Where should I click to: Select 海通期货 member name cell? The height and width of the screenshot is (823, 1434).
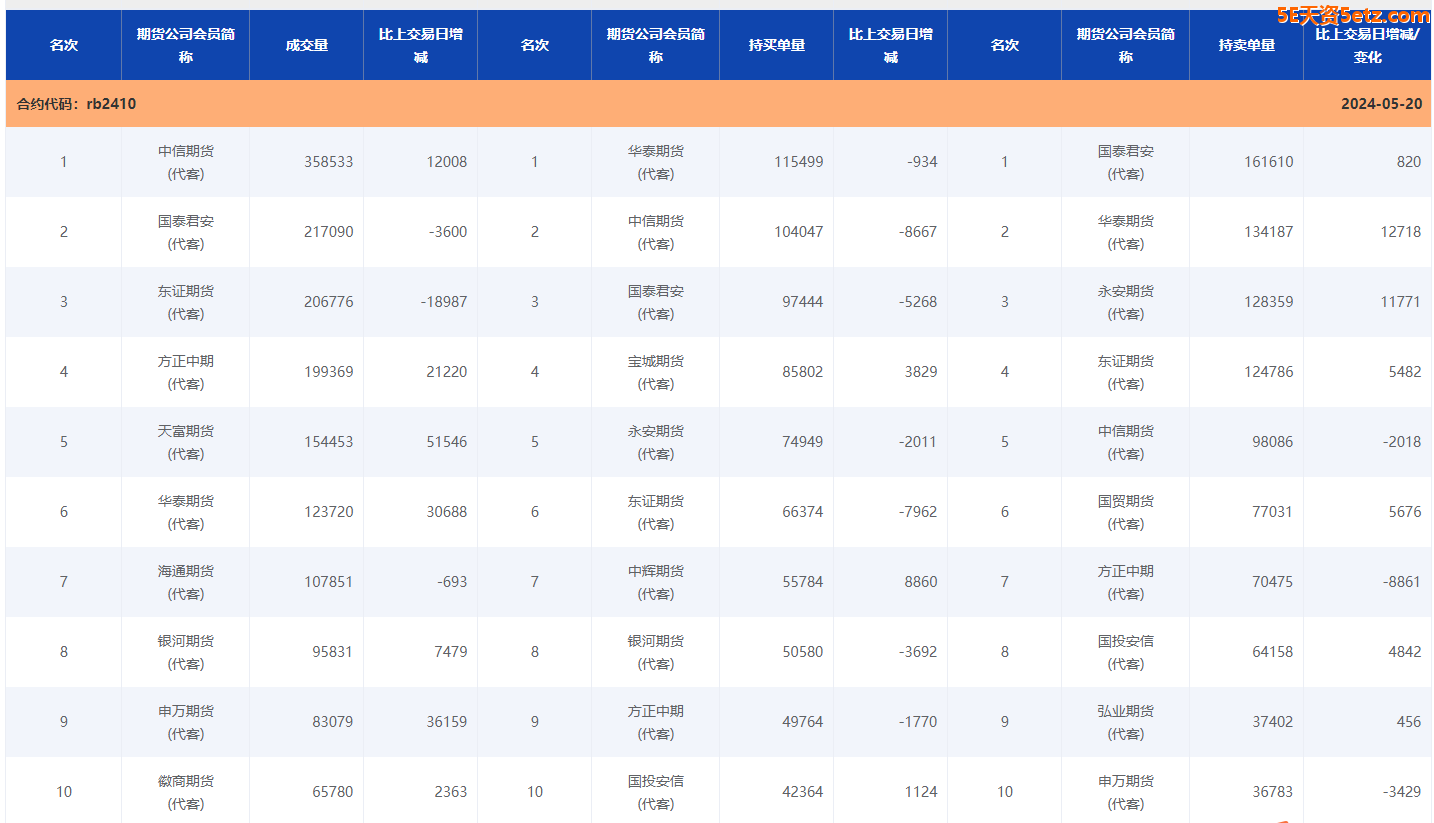click(x=186, y=582)
